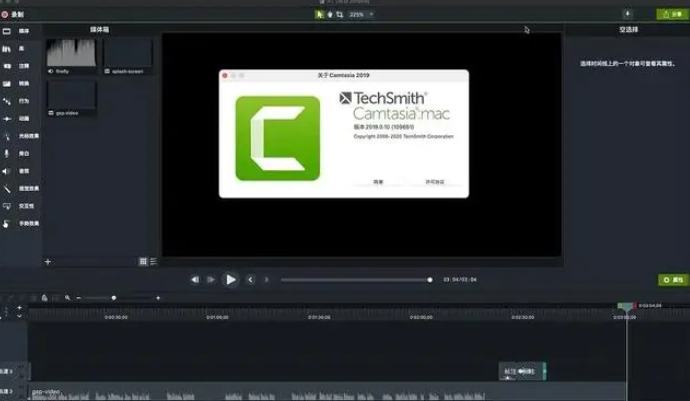
Task: Open the Media tab in sidebar
Action: 9,31
